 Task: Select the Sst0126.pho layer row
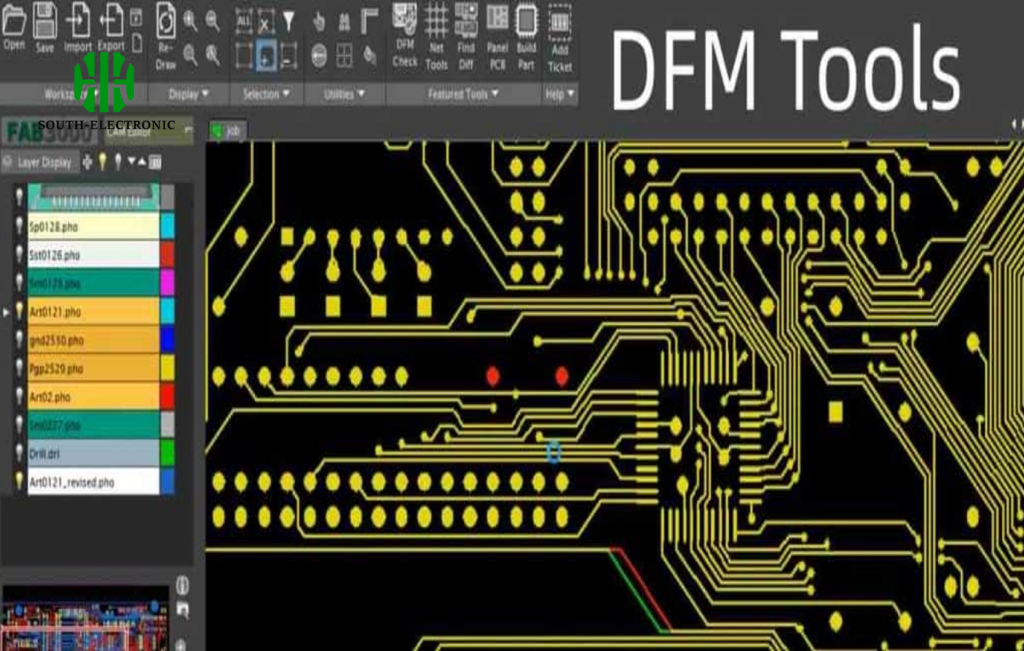coord(93,255)
